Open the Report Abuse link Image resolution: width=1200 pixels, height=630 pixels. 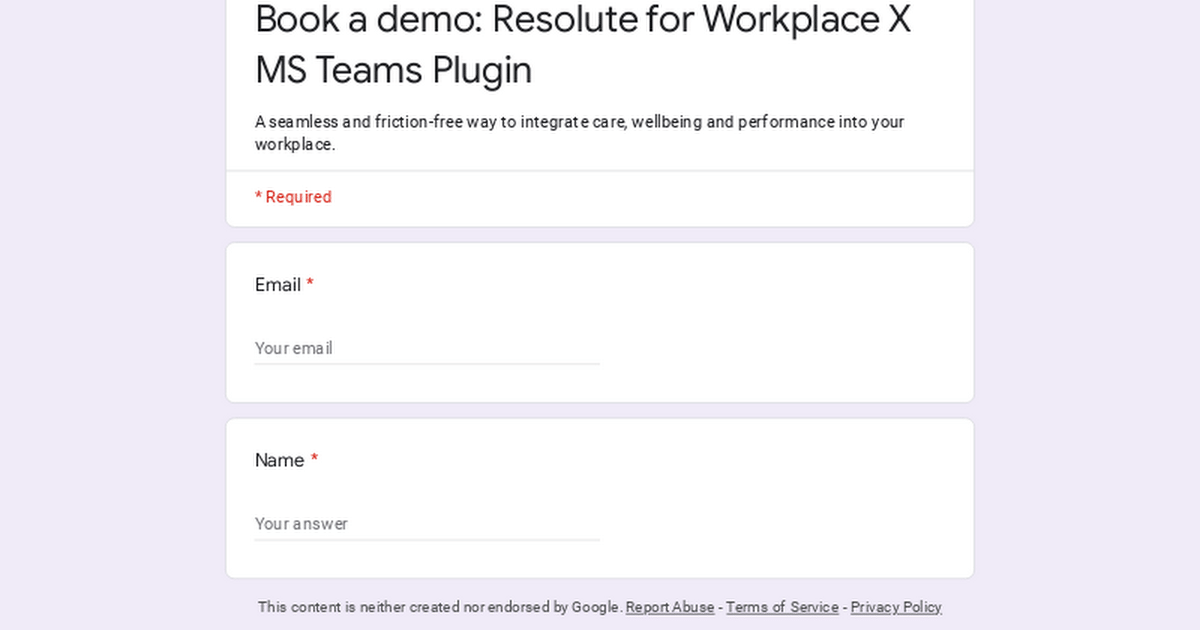click(x=669, y=607)
